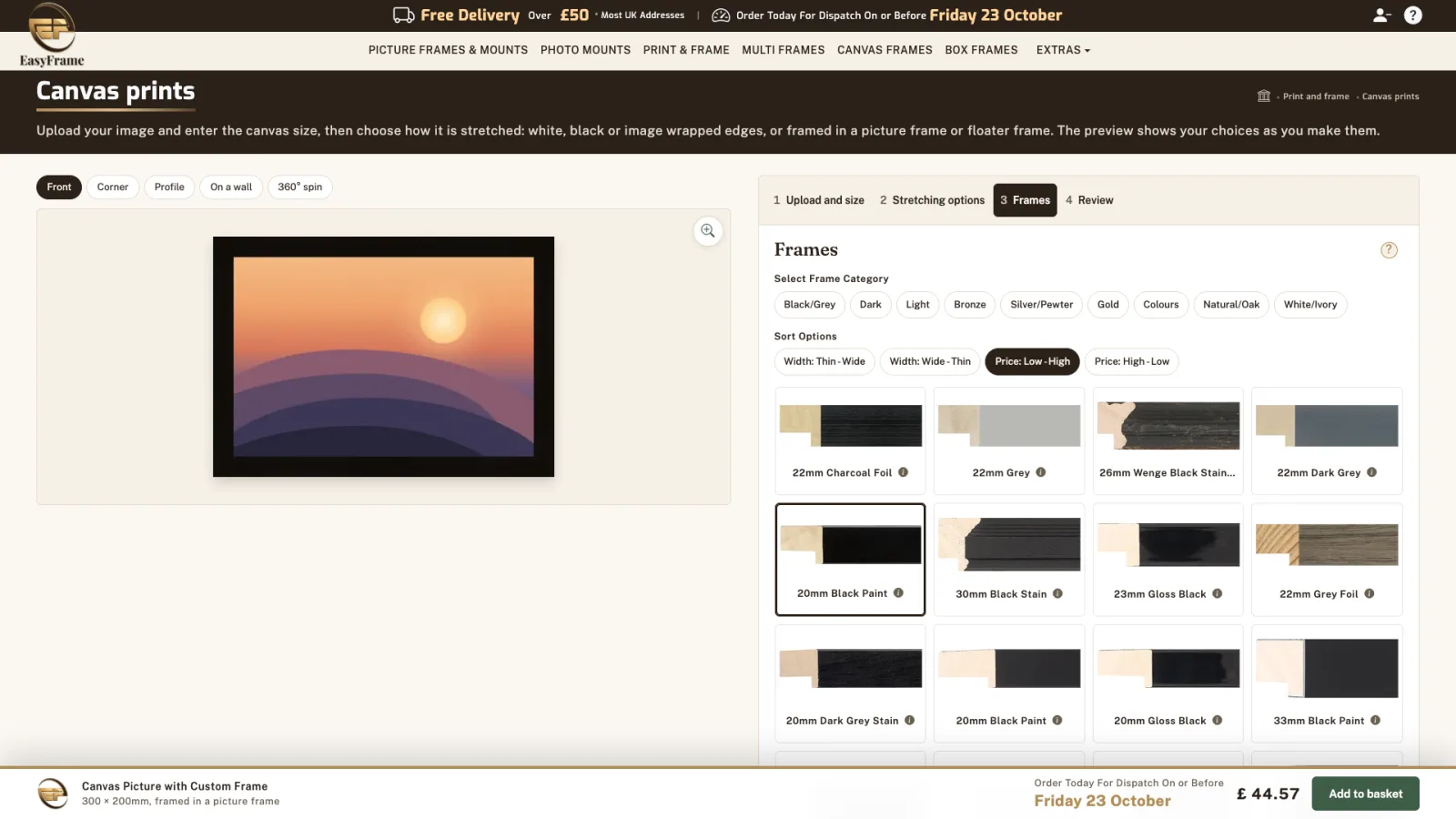
Task: Filter frames by Gold category
Action: tap(1107, 305)
